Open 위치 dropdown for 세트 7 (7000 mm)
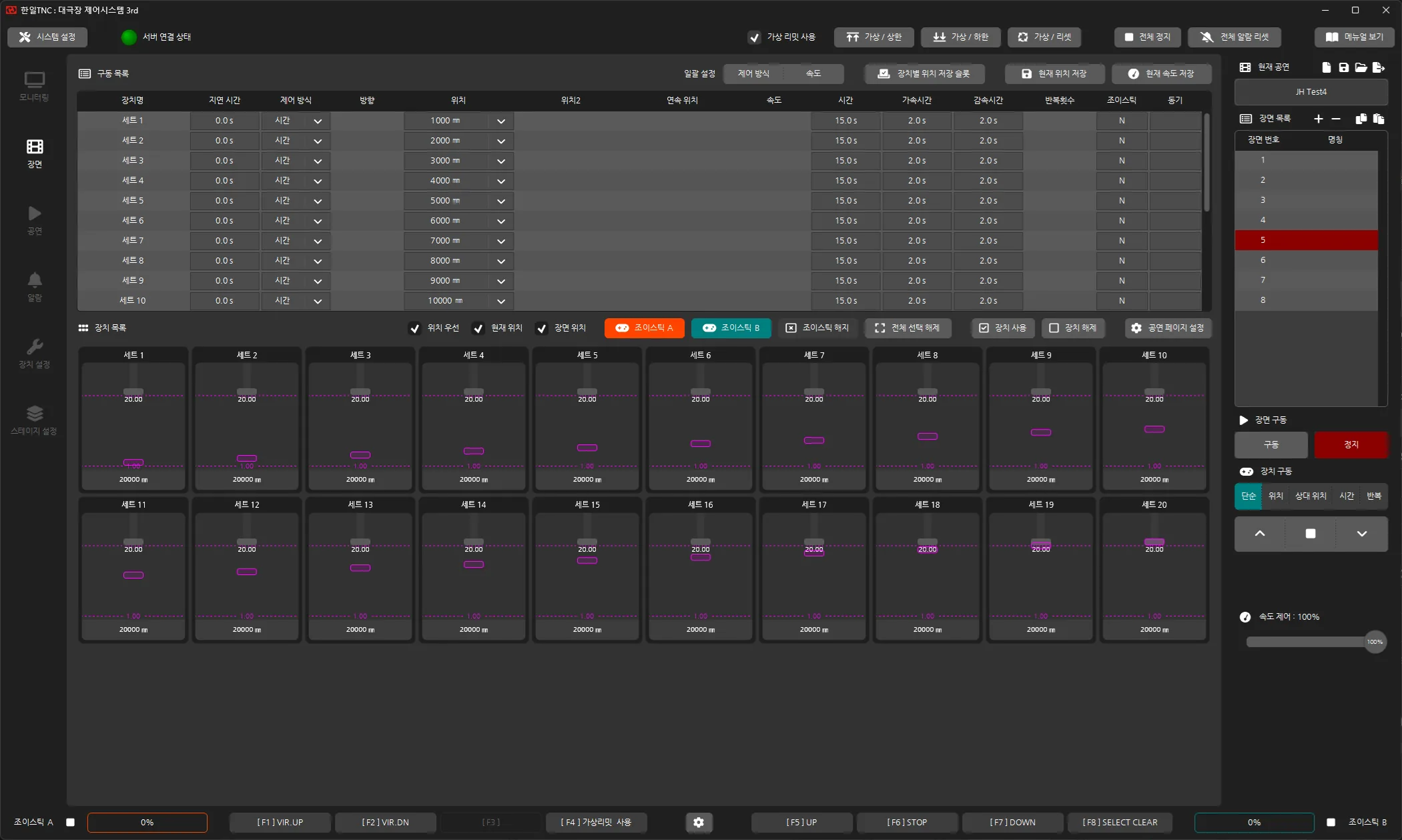Image resolution: width=1402 pixels, height=840 pixels. pyautogui.click(x=500, y=242)
